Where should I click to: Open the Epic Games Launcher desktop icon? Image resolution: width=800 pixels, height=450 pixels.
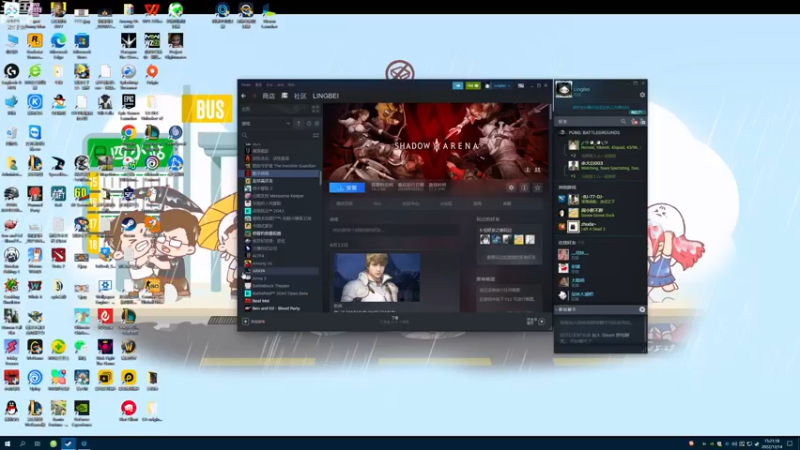tap(129, 106)
